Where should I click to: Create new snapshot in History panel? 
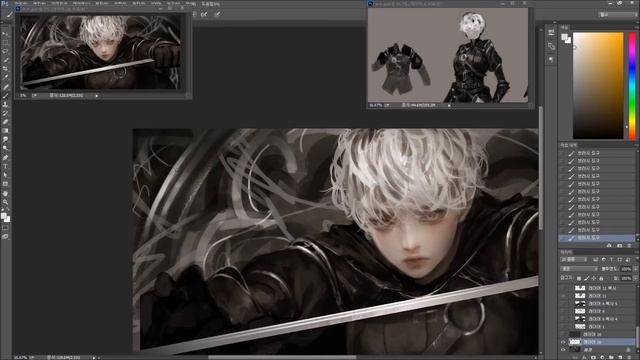(620, 245)
